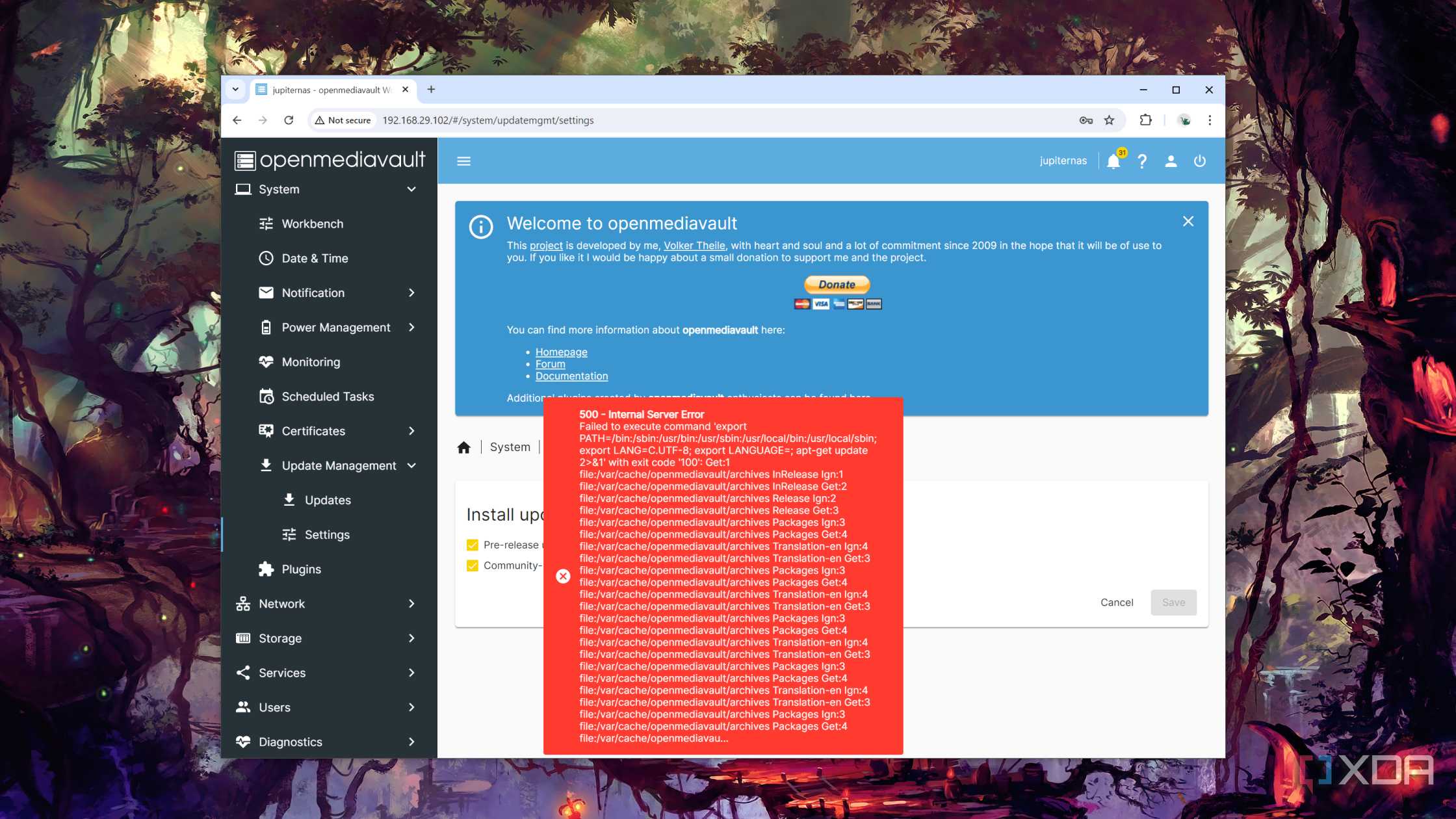1456x819 pixels.
Task: Click the info icon in welcome banner
Action: [x=481, y=227]
